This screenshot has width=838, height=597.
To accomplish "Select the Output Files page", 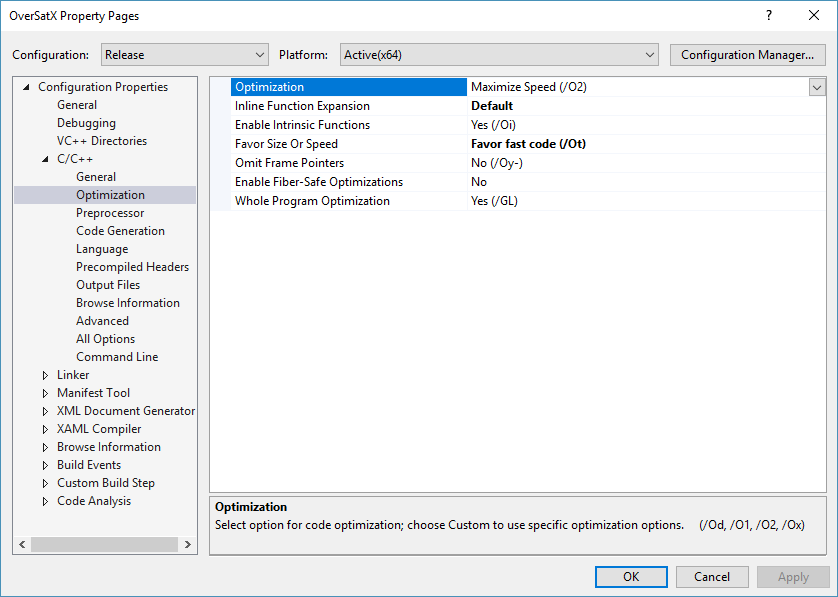I will coord(108,285).
